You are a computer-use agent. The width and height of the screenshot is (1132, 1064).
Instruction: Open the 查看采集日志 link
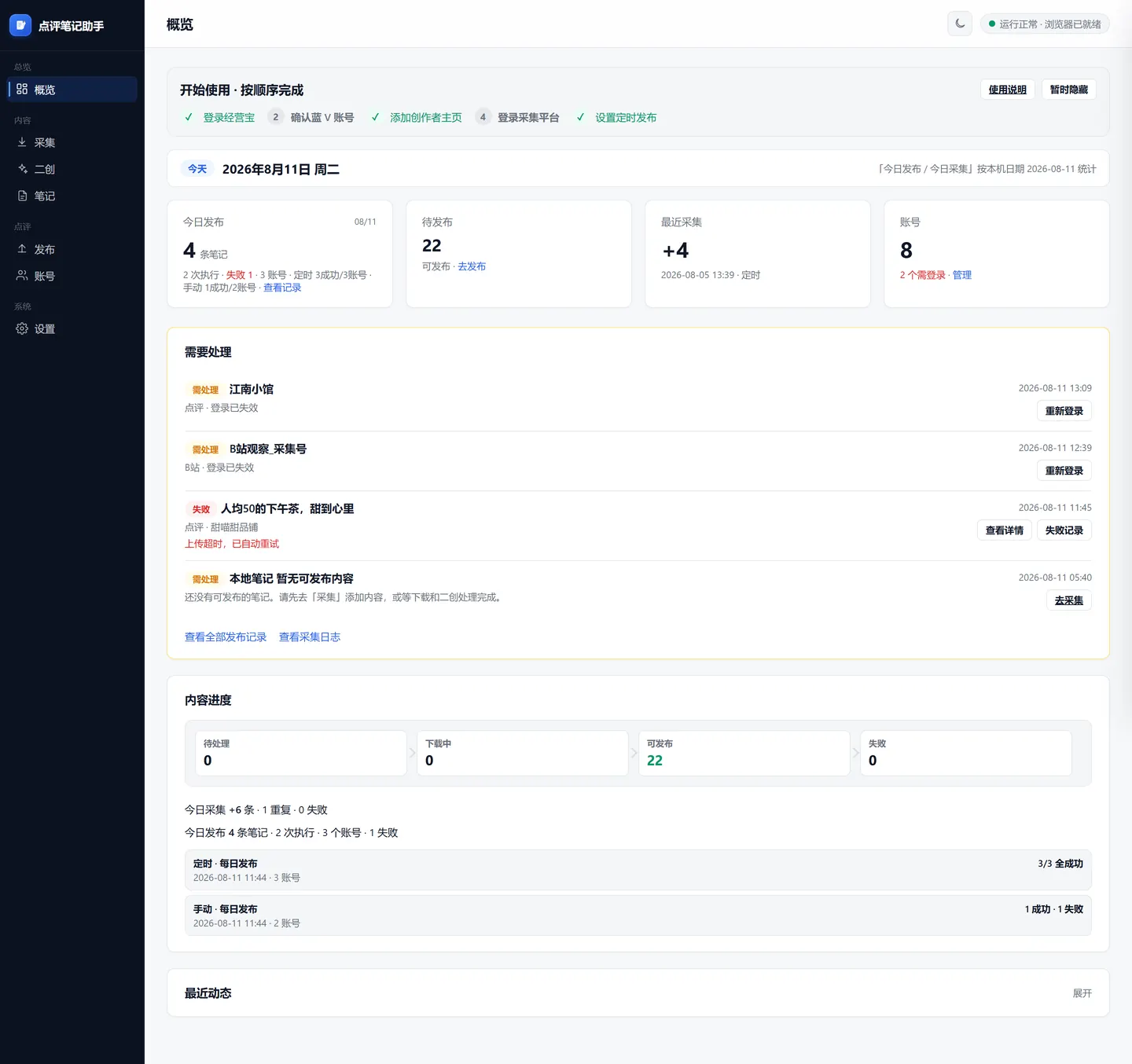310,637
